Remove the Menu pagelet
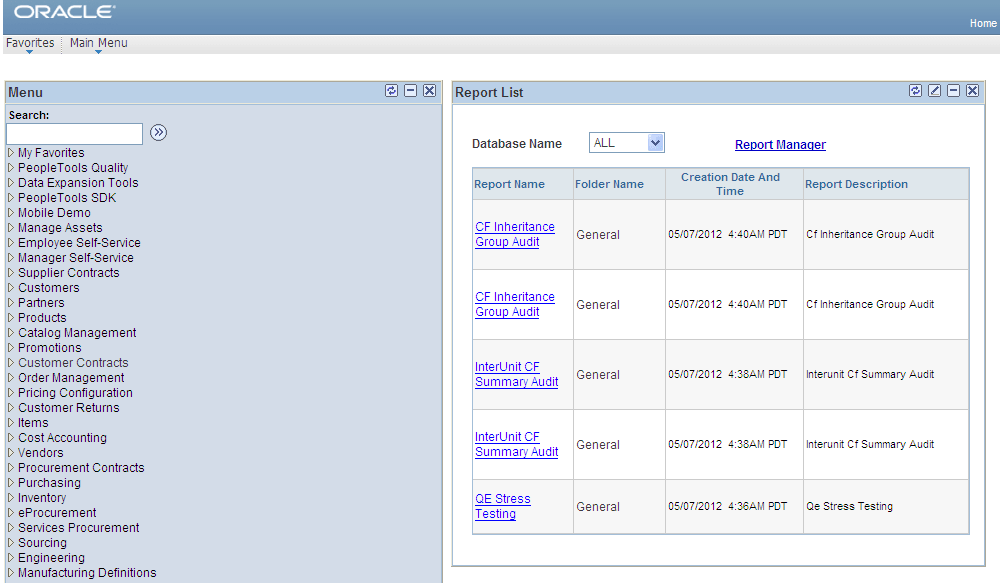Image resolution: width=1000 pixels, height=583 pixels. [x=430, y=90]
